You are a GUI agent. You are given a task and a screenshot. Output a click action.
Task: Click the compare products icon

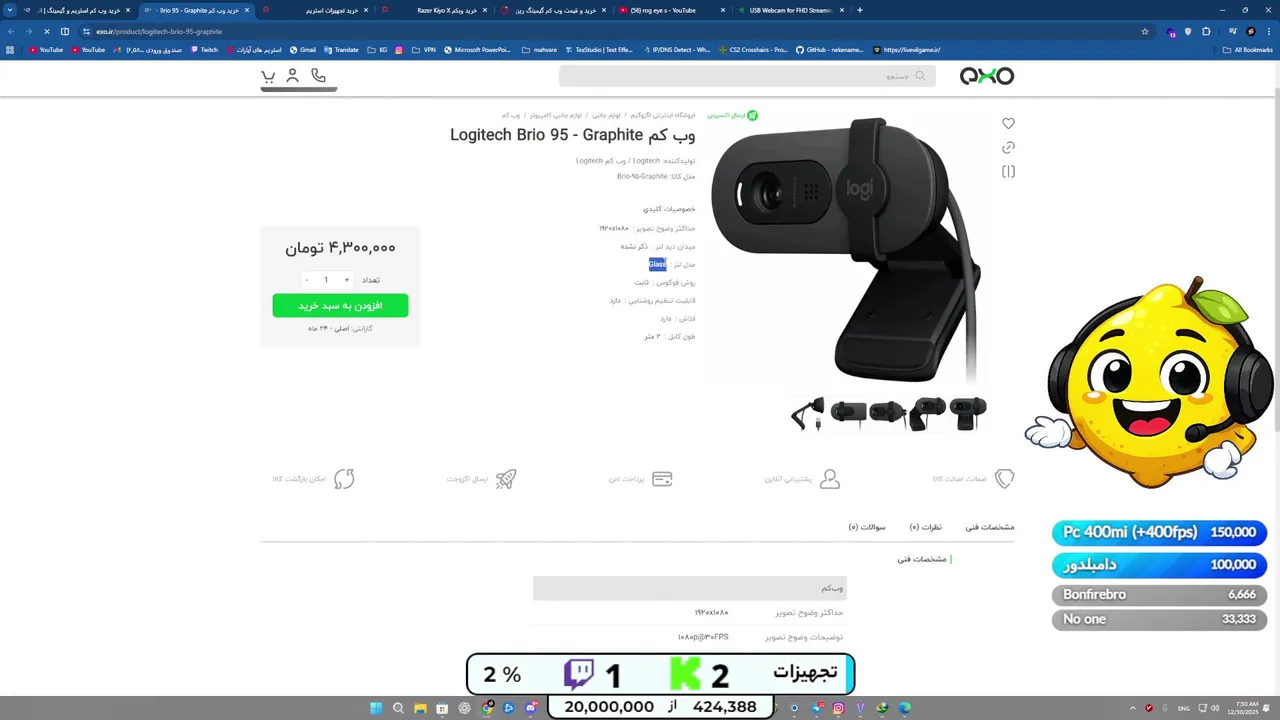point(1008,172)
